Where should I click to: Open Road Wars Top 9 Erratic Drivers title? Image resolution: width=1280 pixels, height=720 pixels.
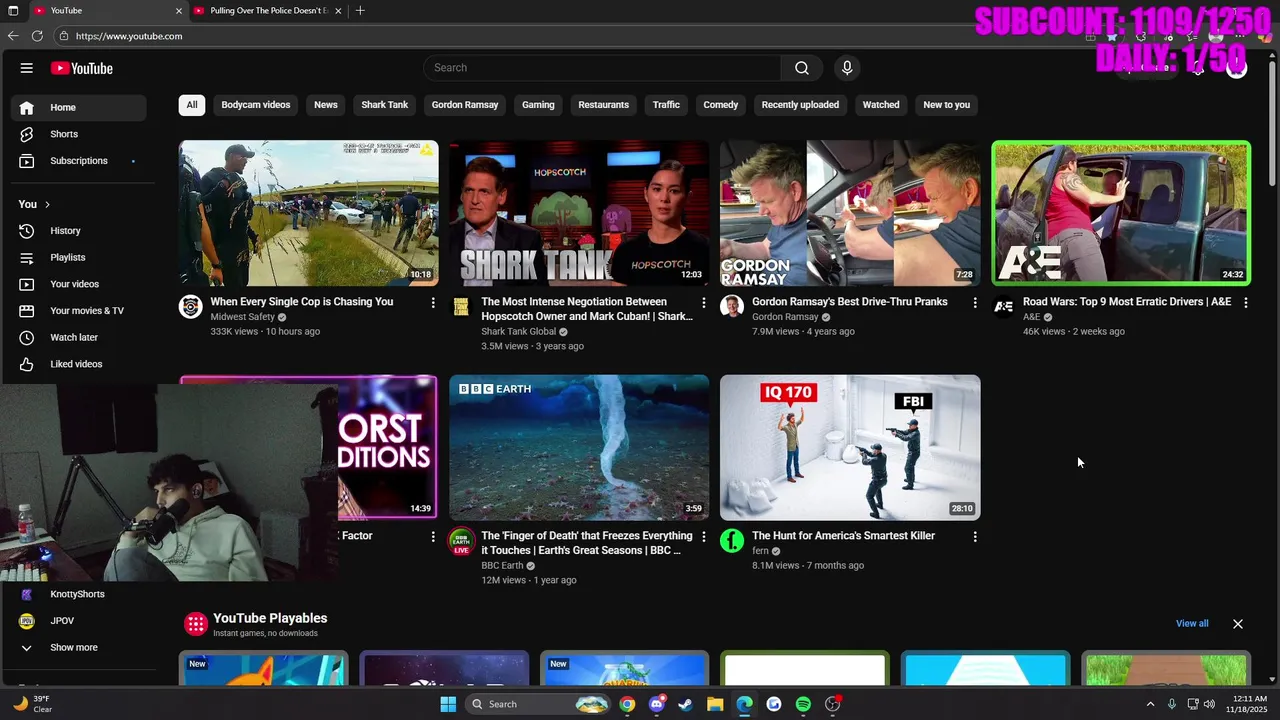1127,302
